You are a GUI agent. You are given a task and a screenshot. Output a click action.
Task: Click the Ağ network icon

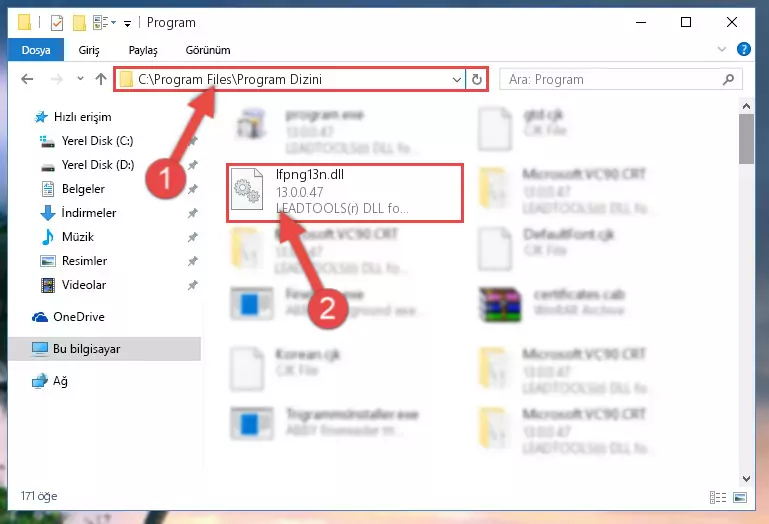pos(40,381)
